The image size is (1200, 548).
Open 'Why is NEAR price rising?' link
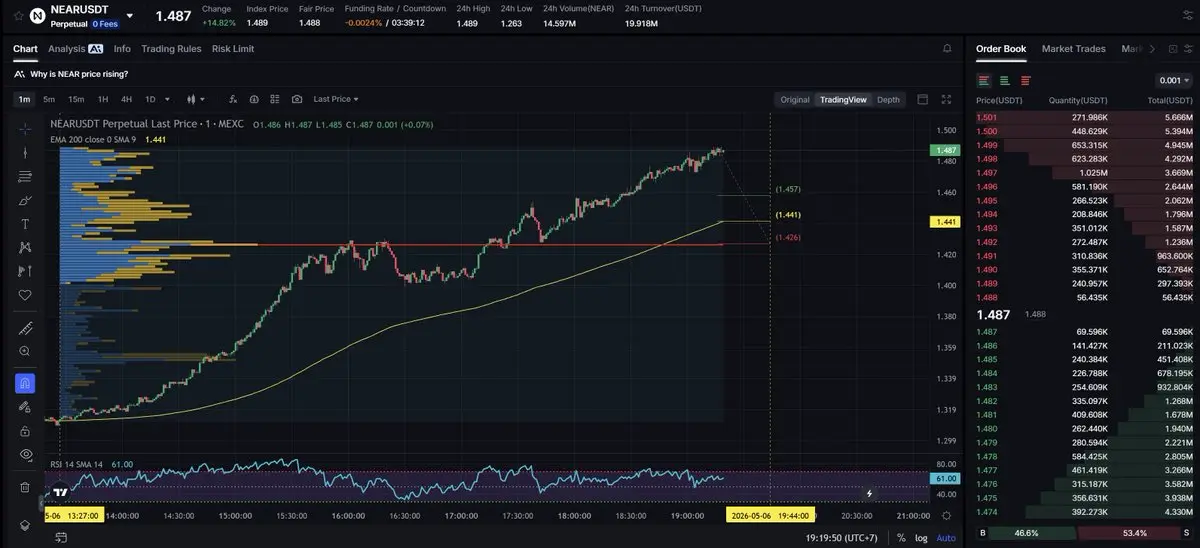(x=79, y=74)
